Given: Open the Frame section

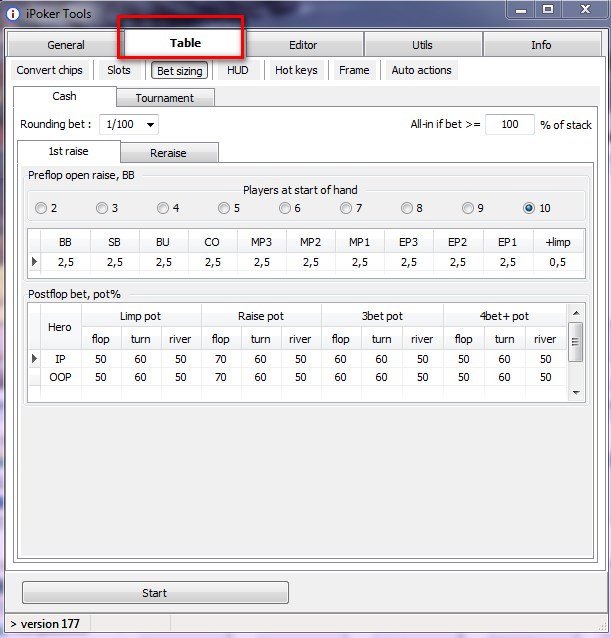Looking at the screenshot, I should tap(354, 70).
